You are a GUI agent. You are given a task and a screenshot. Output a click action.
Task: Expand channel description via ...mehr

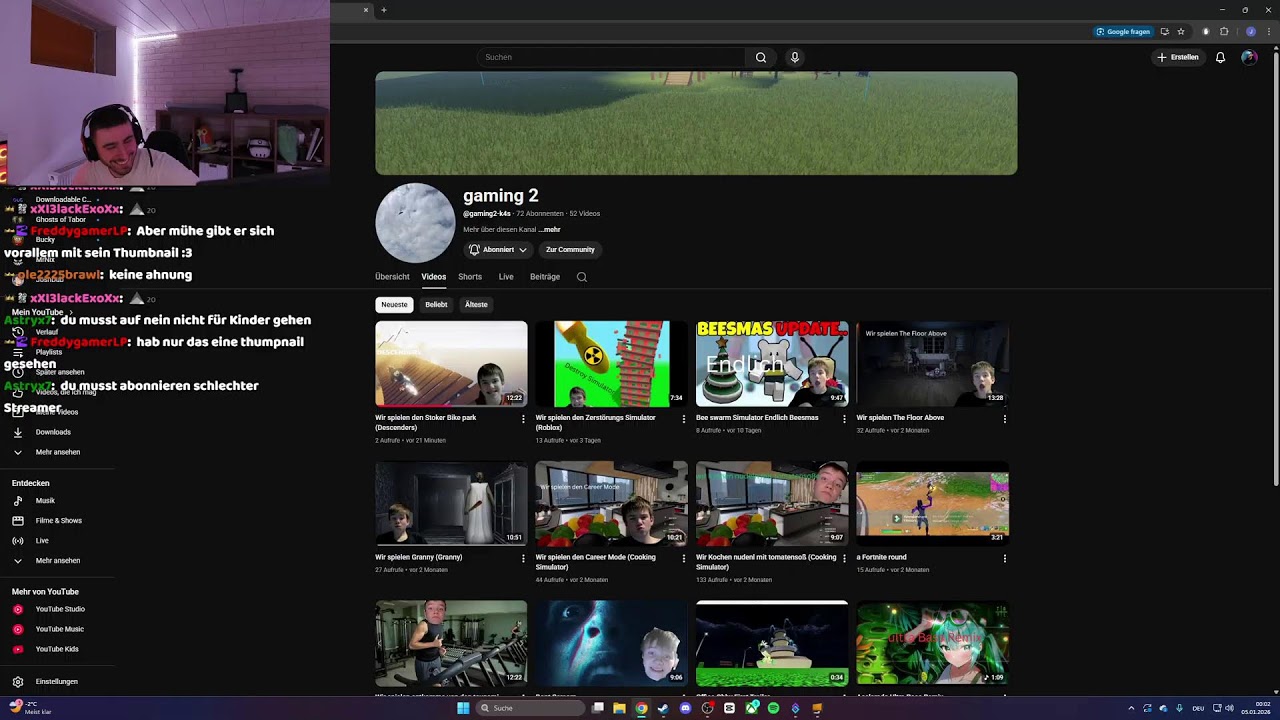(549, 229)
